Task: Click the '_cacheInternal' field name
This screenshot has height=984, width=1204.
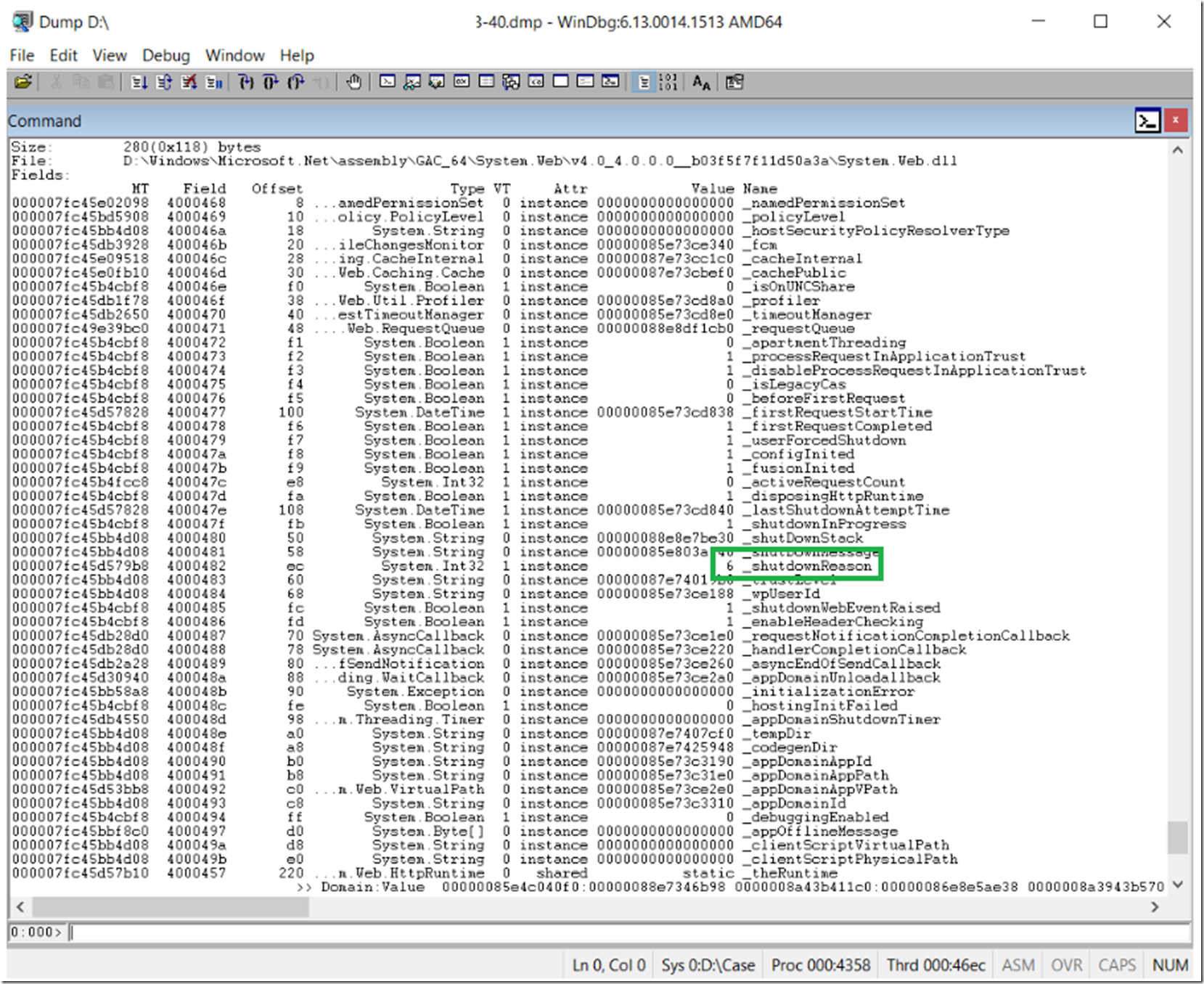Action: point(803,258)
